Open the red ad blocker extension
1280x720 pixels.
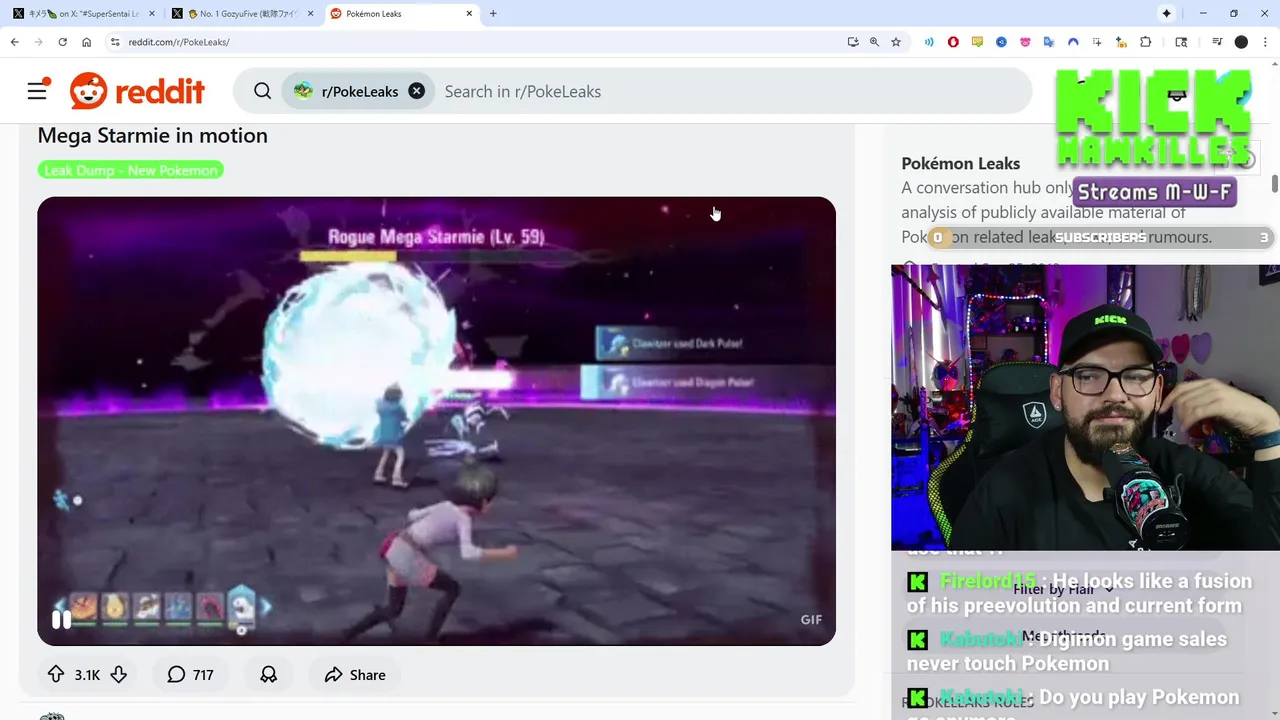tap(953, 42)
